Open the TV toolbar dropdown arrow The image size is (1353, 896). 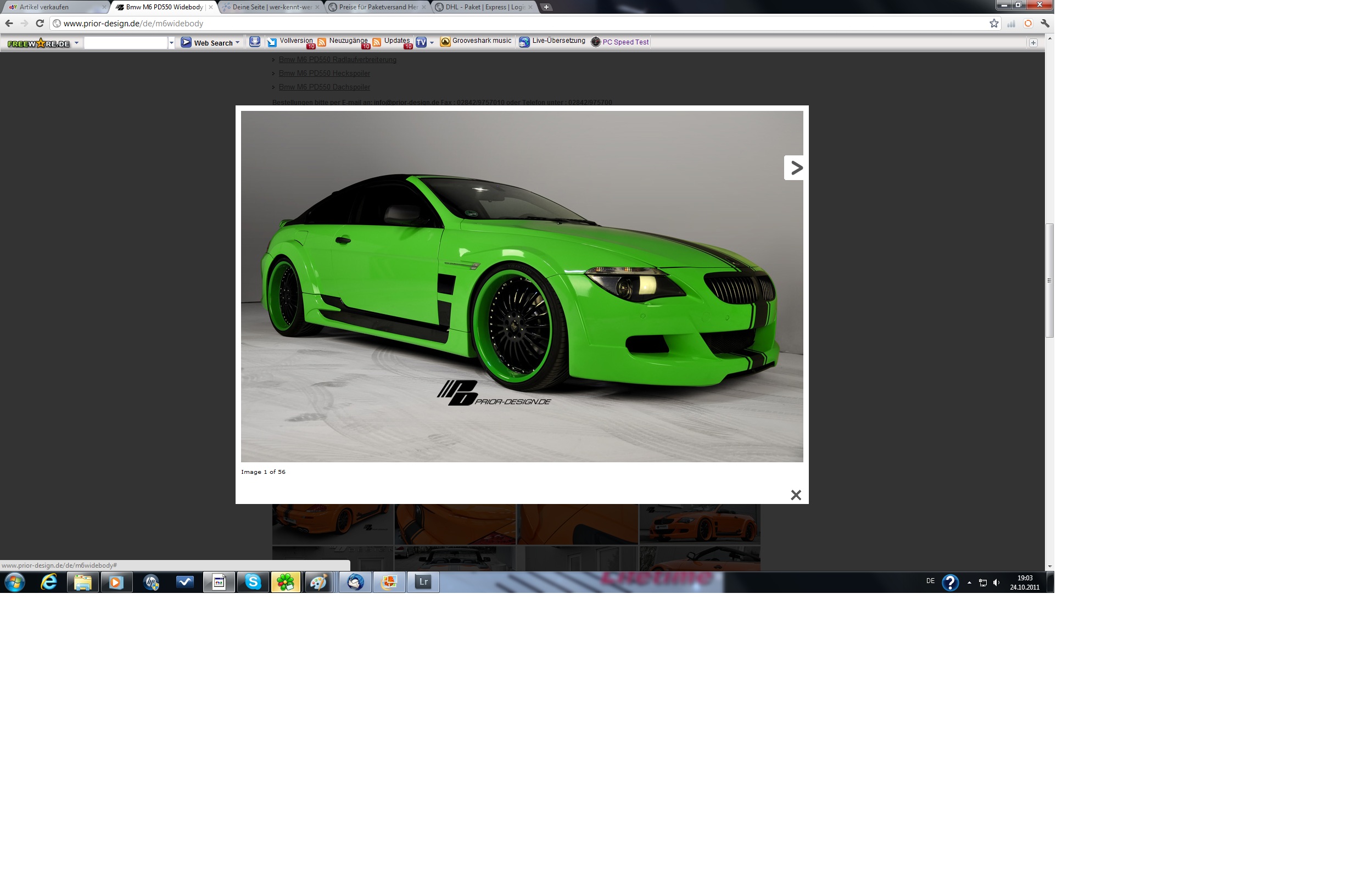(x=432, y=43)
